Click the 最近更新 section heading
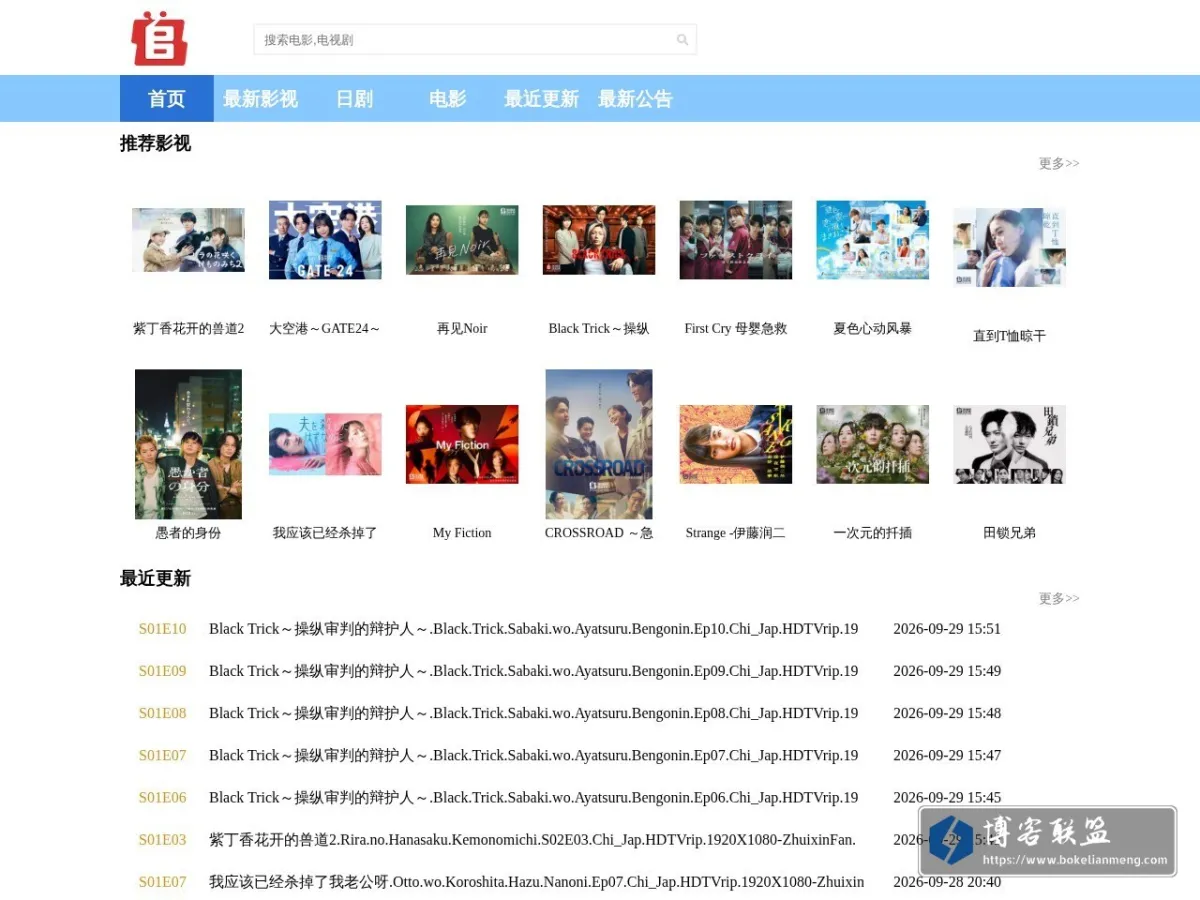 point(155,578)
